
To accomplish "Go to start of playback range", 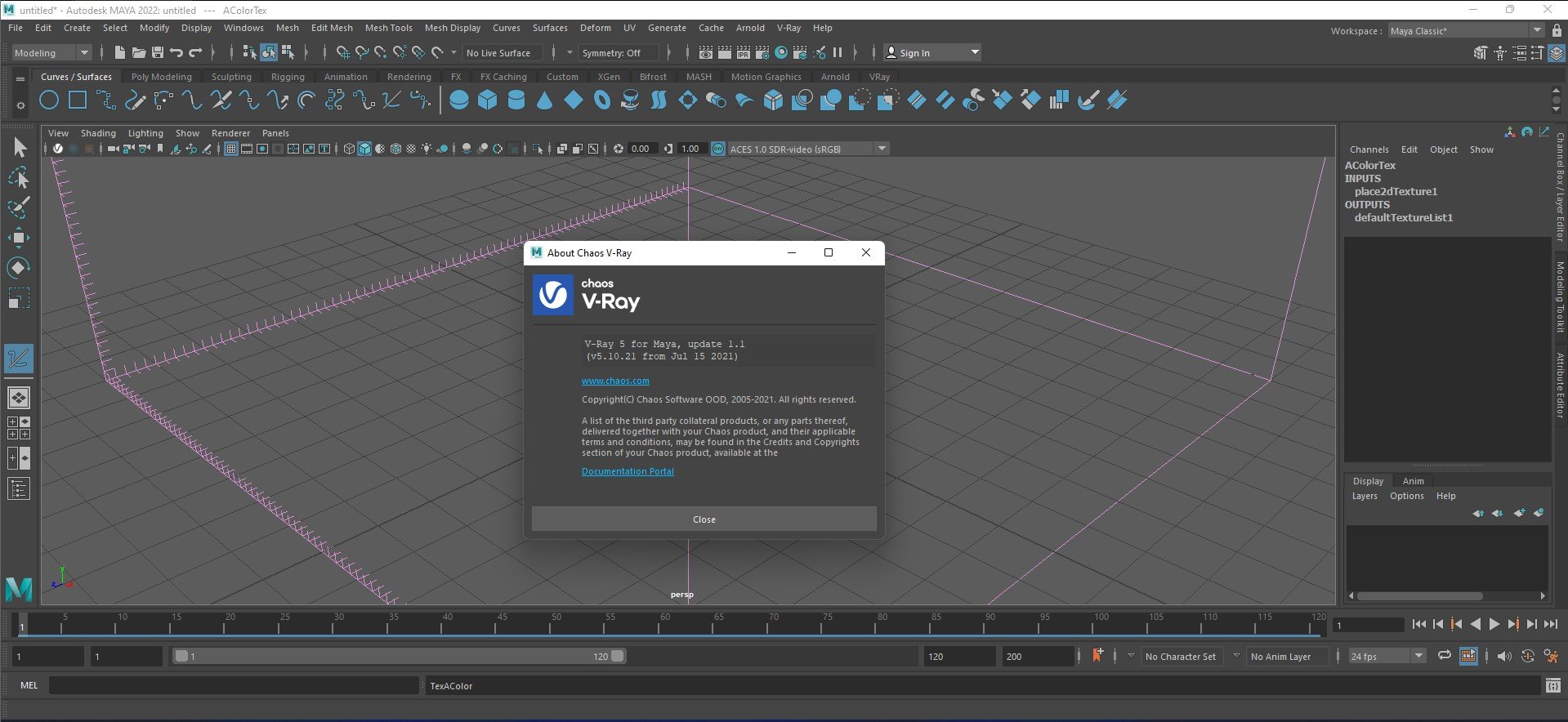I will [1419, 624].
